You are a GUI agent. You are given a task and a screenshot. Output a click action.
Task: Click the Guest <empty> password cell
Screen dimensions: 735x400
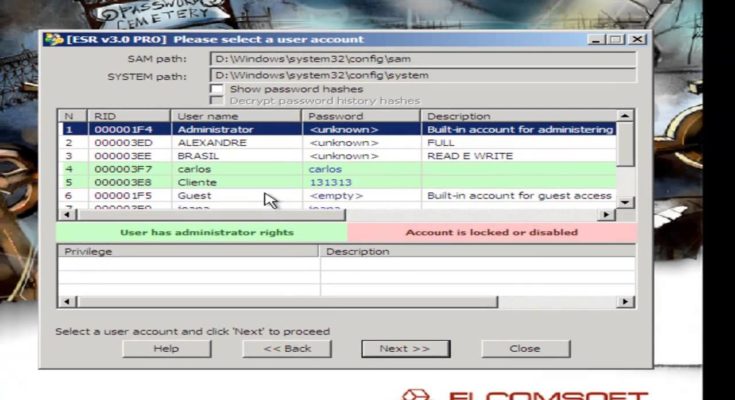point(361,196)
